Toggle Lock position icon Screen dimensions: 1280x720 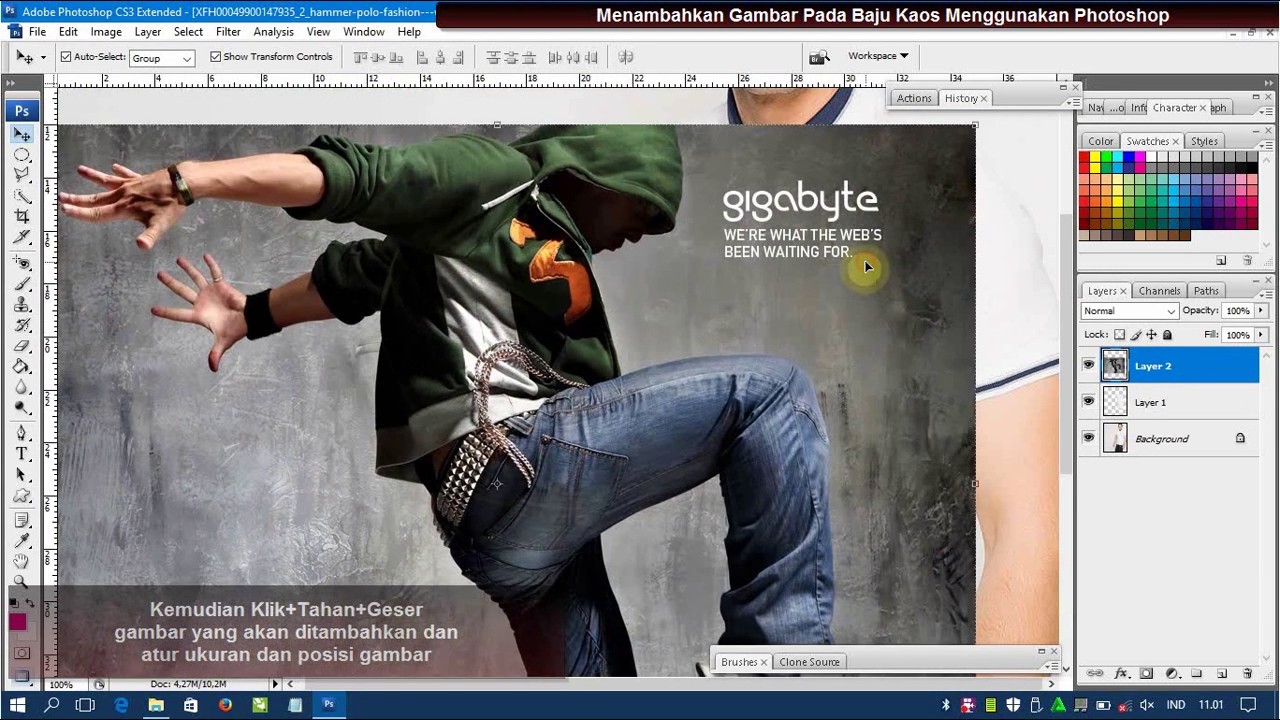[1151, 335]
